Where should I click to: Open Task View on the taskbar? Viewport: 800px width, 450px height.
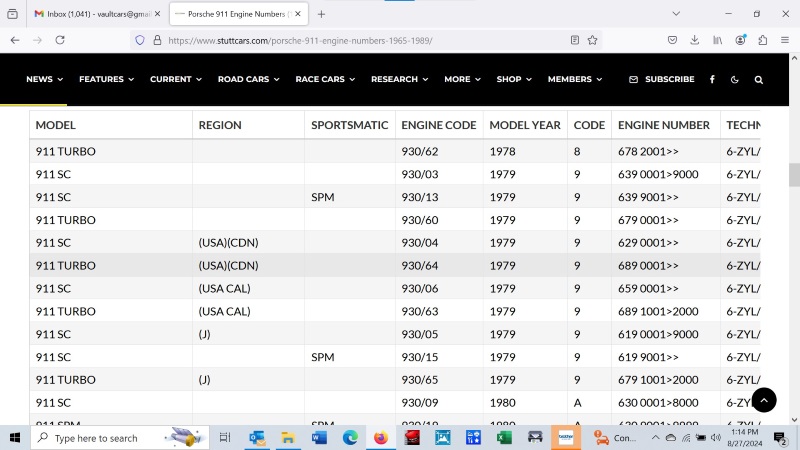tap(225, 438)
